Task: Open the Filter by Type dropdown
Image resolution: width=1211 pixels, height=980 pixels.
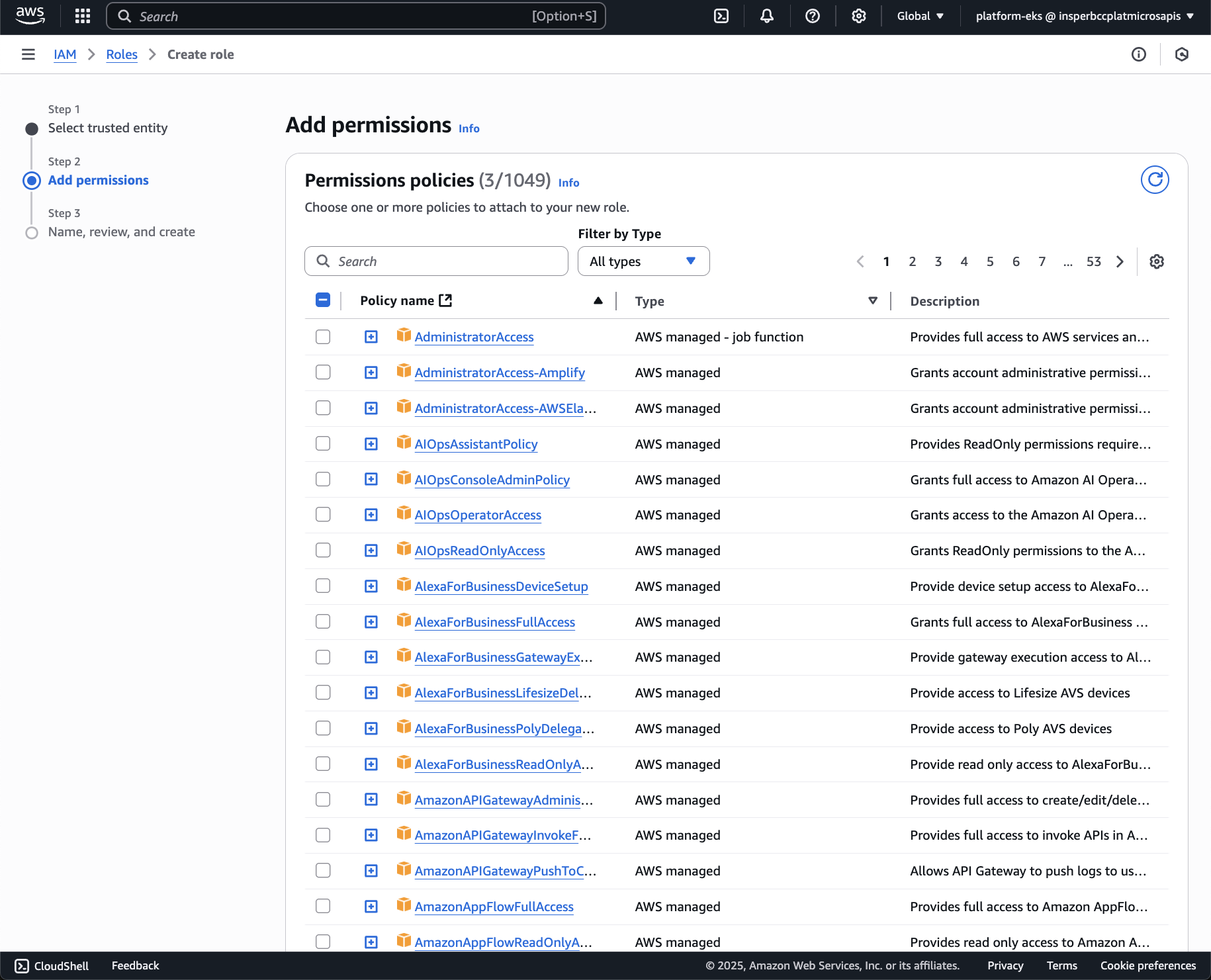Action: click(x=643, y=261)
